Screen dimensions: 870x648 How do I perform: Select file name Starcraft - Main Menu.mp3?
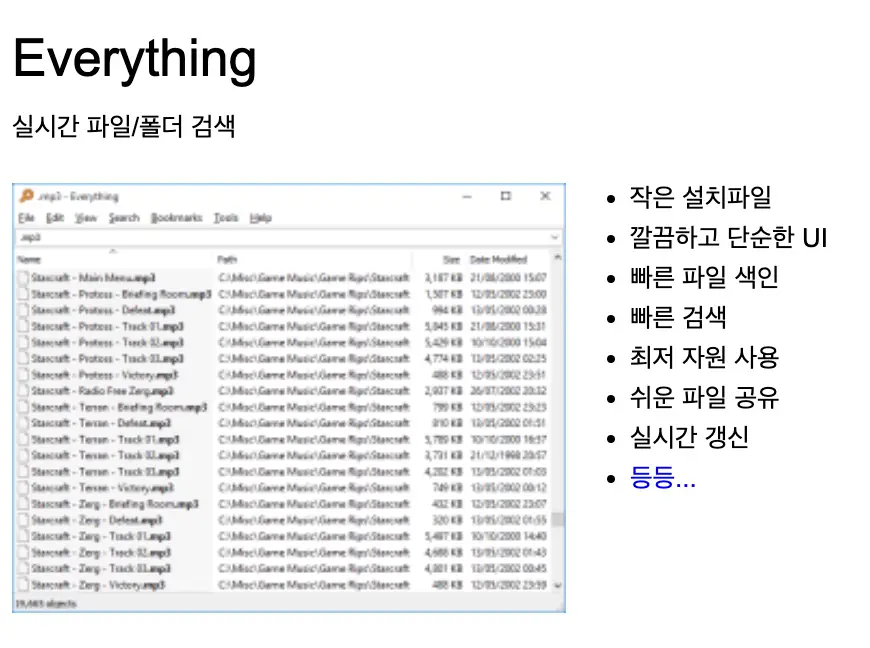pyautogui.click(x=93, y=277)
